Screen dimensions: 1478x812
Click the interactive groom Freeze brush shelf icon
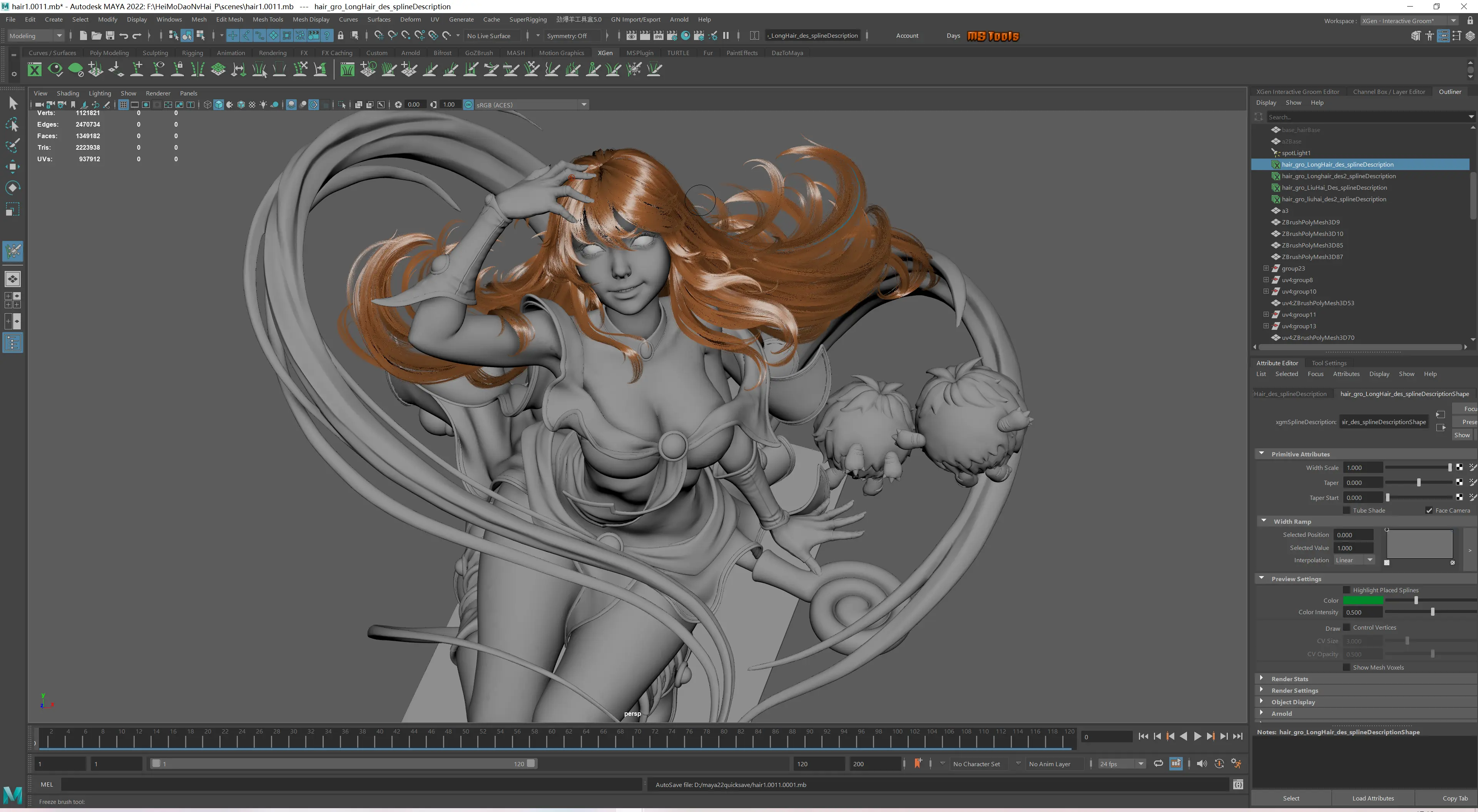634,69
